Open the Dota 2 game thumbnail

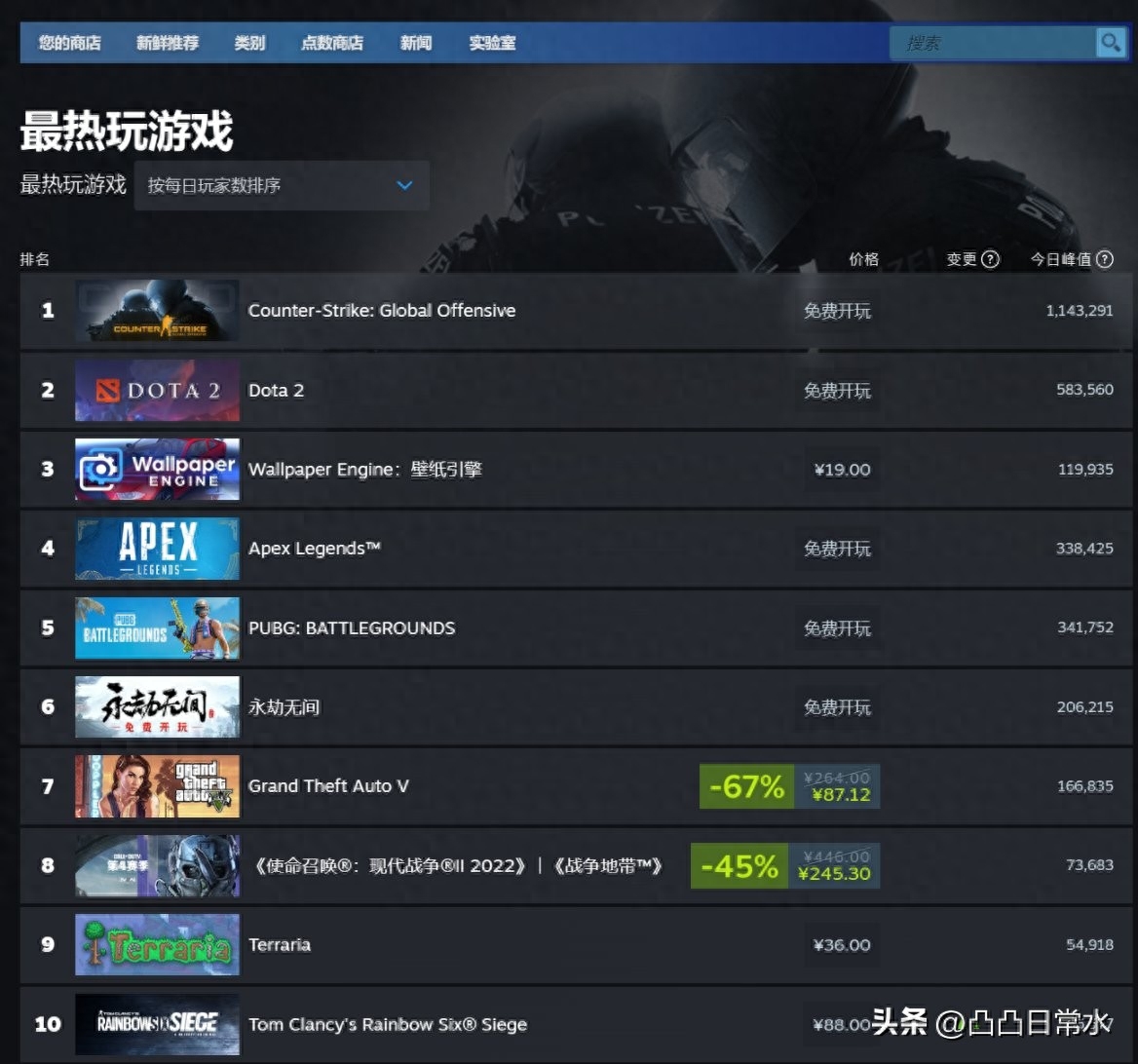coord(157,391)
